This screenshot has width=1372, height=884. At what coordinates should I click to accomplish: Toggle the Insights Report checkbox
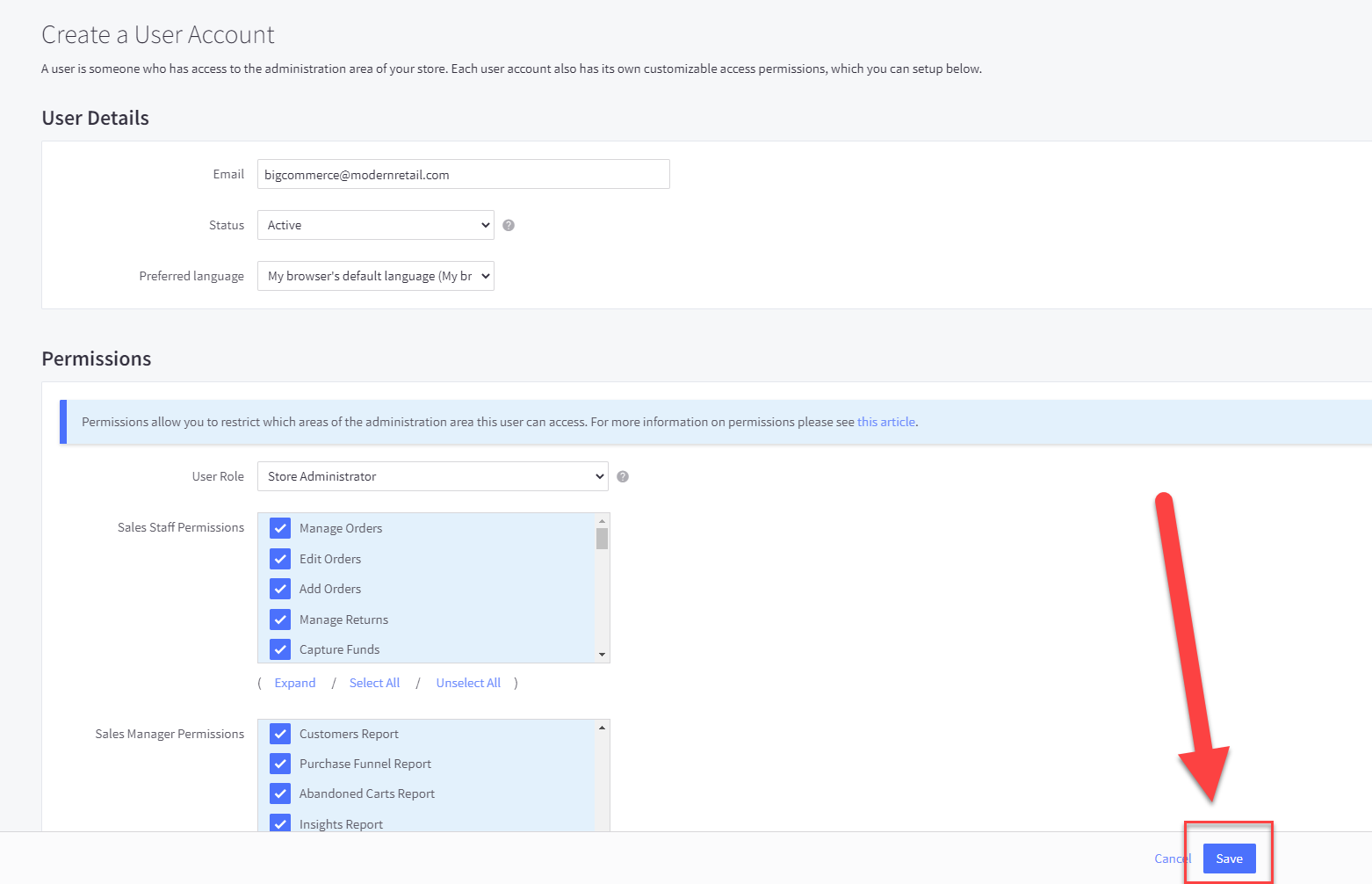[x=280, y=823]
